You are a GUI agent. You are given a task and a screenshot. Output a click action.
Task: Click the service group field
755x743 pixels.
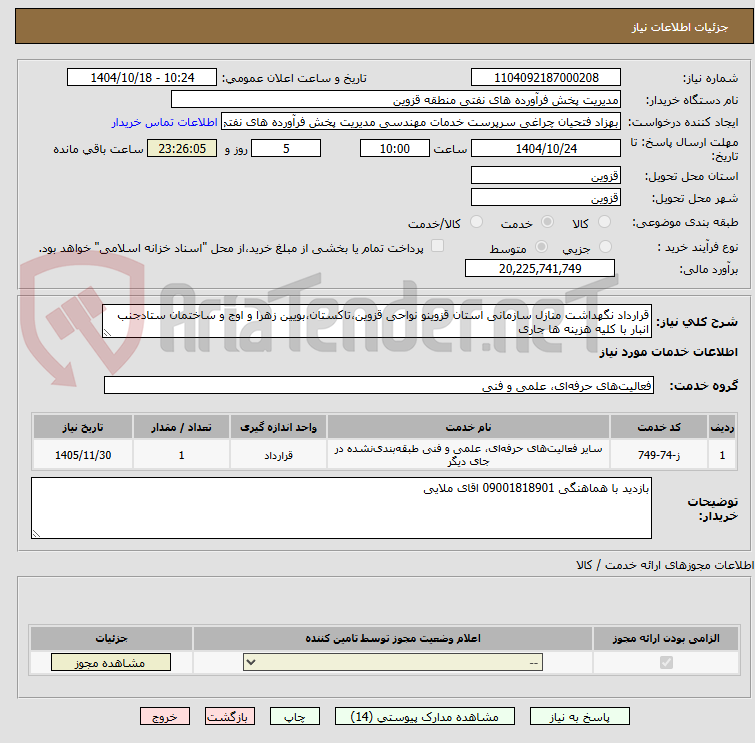coord(379,385)
